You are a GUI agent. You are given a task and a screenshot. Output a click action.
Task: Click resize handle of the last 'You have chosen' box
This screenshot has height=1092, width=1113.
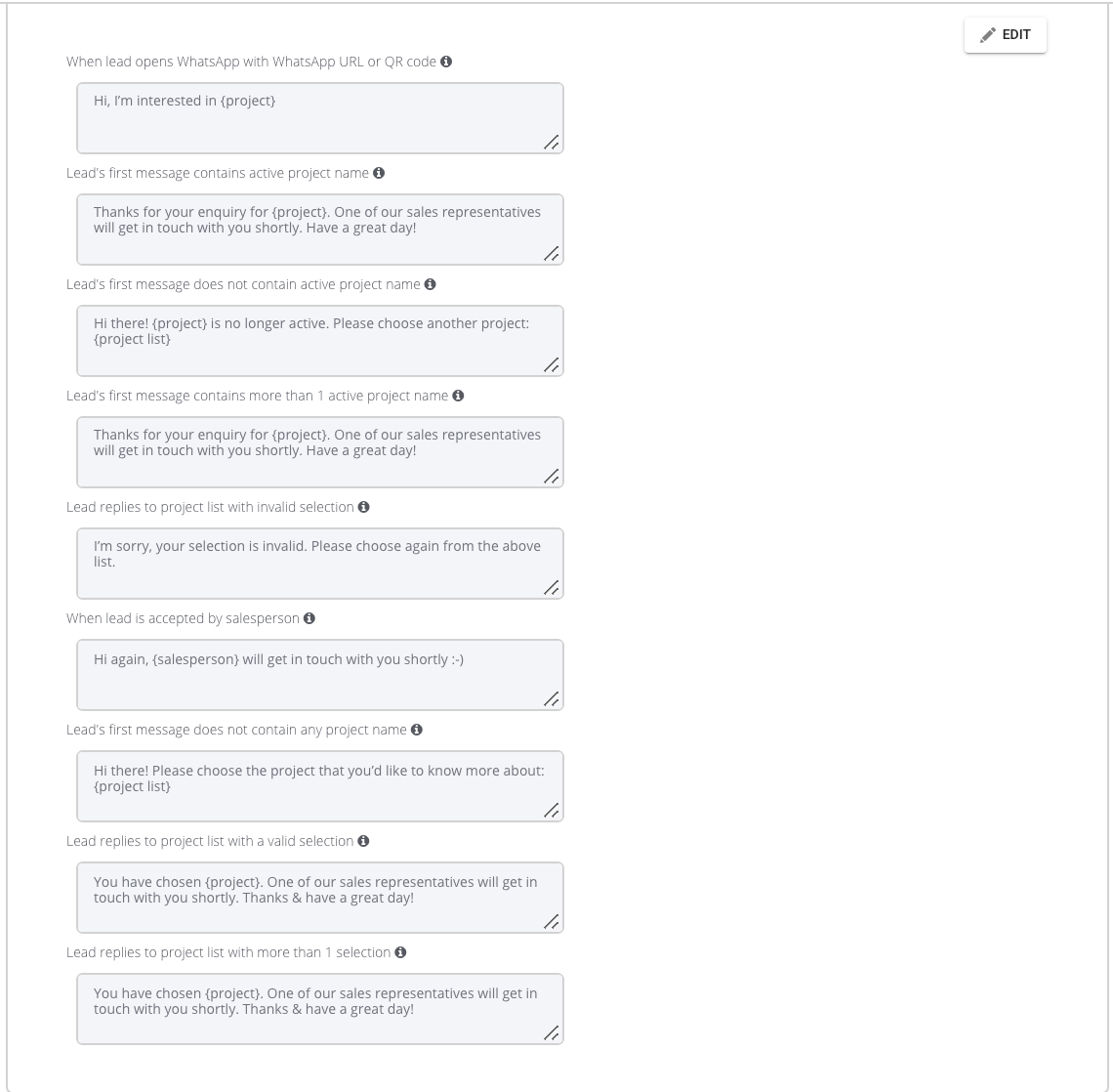click(x=552, y=1033)
